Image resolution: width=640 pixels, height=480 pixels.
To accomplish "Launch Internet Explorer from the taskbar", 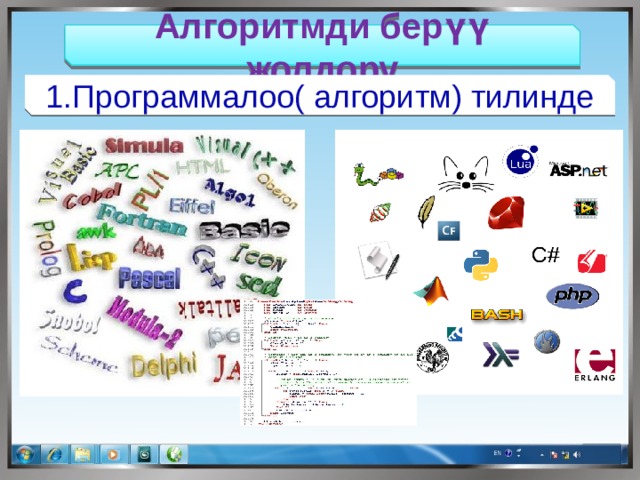I will 54,454.
